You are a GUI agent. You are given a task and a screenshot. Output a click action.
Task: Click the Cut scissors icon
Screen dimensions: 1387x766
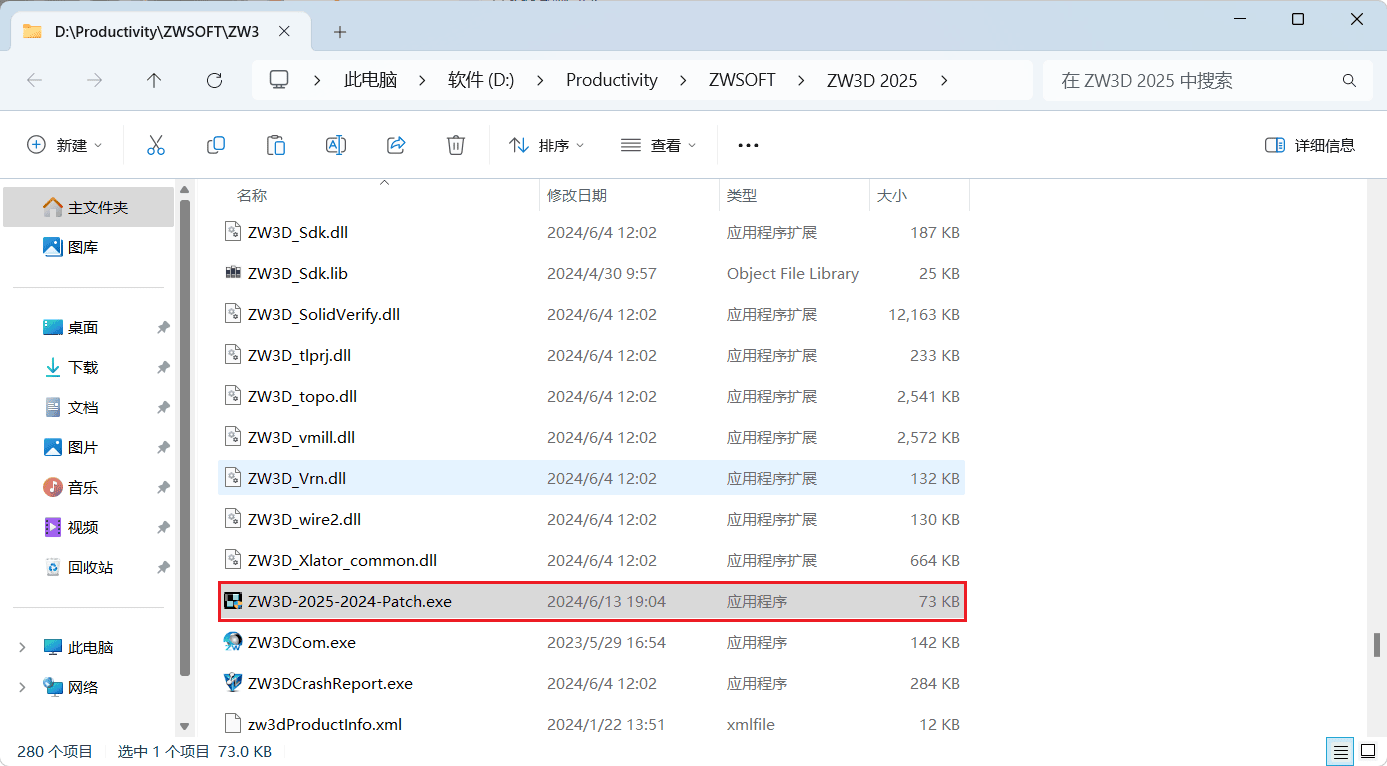pyautogui.click(x=155, y=145)
